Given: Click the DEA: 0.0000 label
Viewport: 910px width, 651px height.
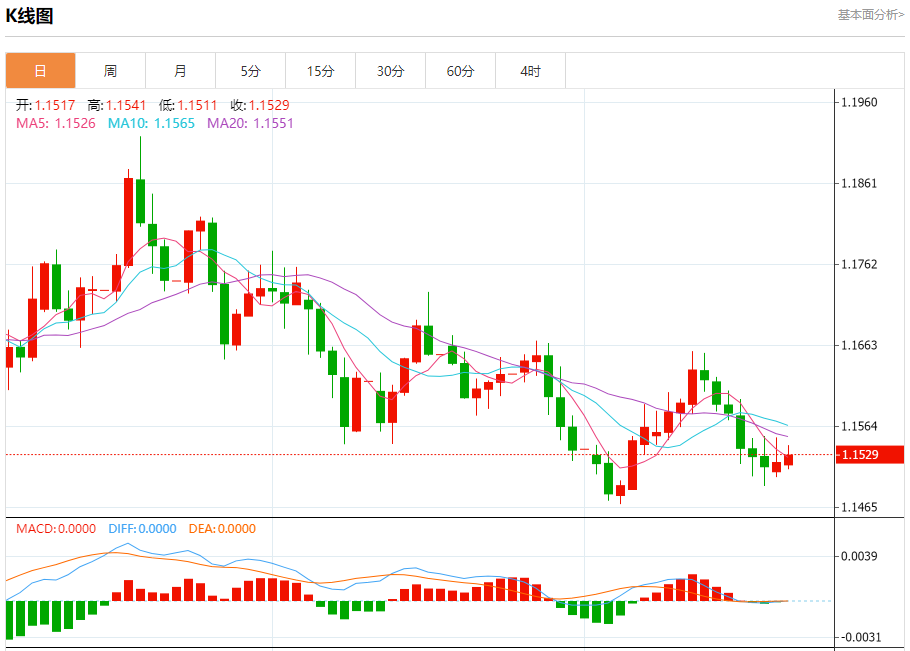Looking at the screenshot, I should pyautogui.click(x=222, y=529).
